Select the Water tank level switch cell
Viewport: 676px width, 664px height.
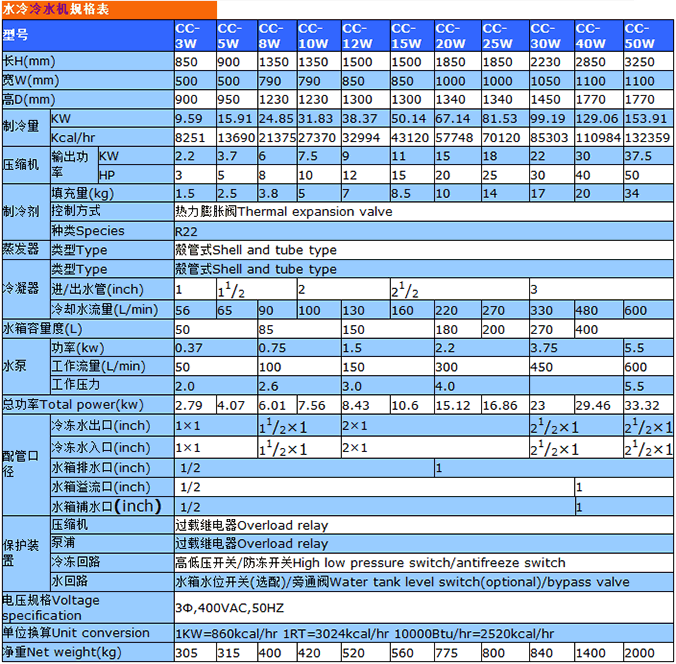[x=402, y=581]
